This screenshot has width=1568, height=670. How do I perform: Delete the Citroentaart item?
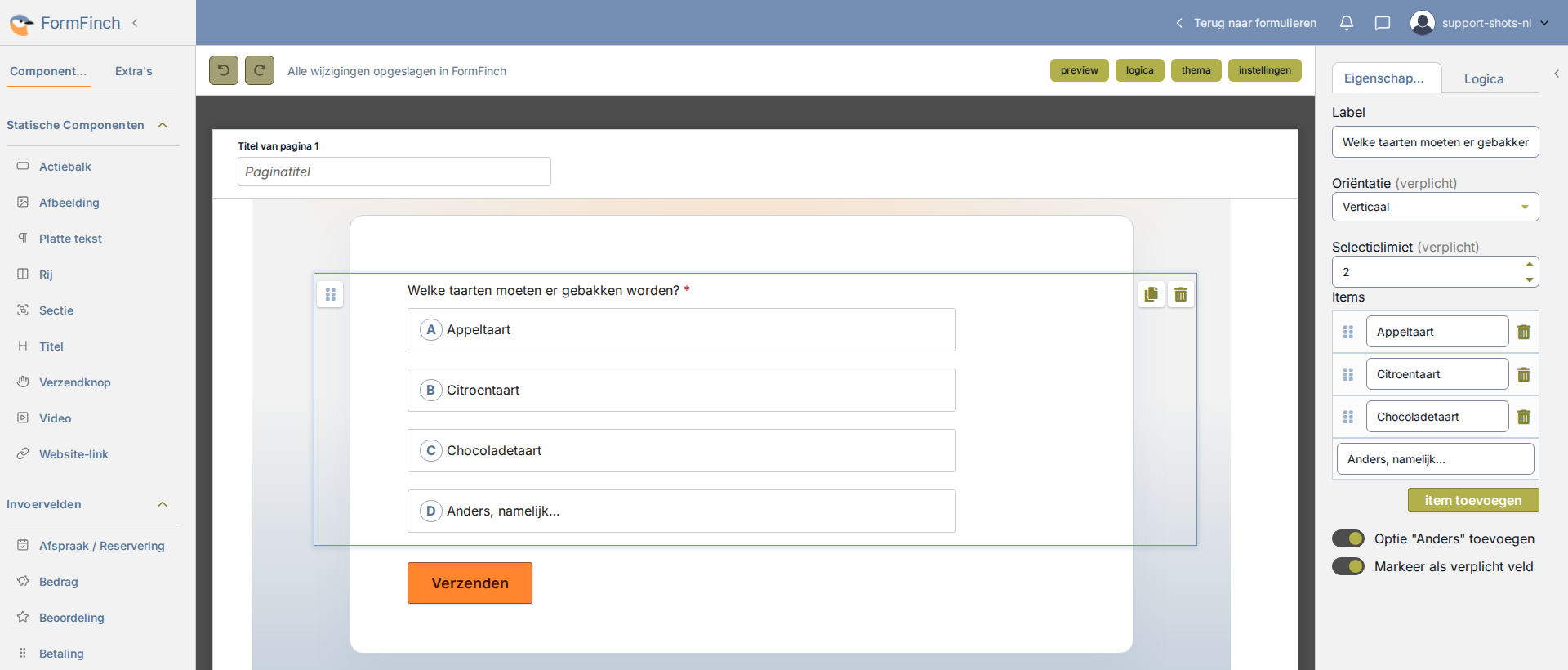coord(1524,374)
